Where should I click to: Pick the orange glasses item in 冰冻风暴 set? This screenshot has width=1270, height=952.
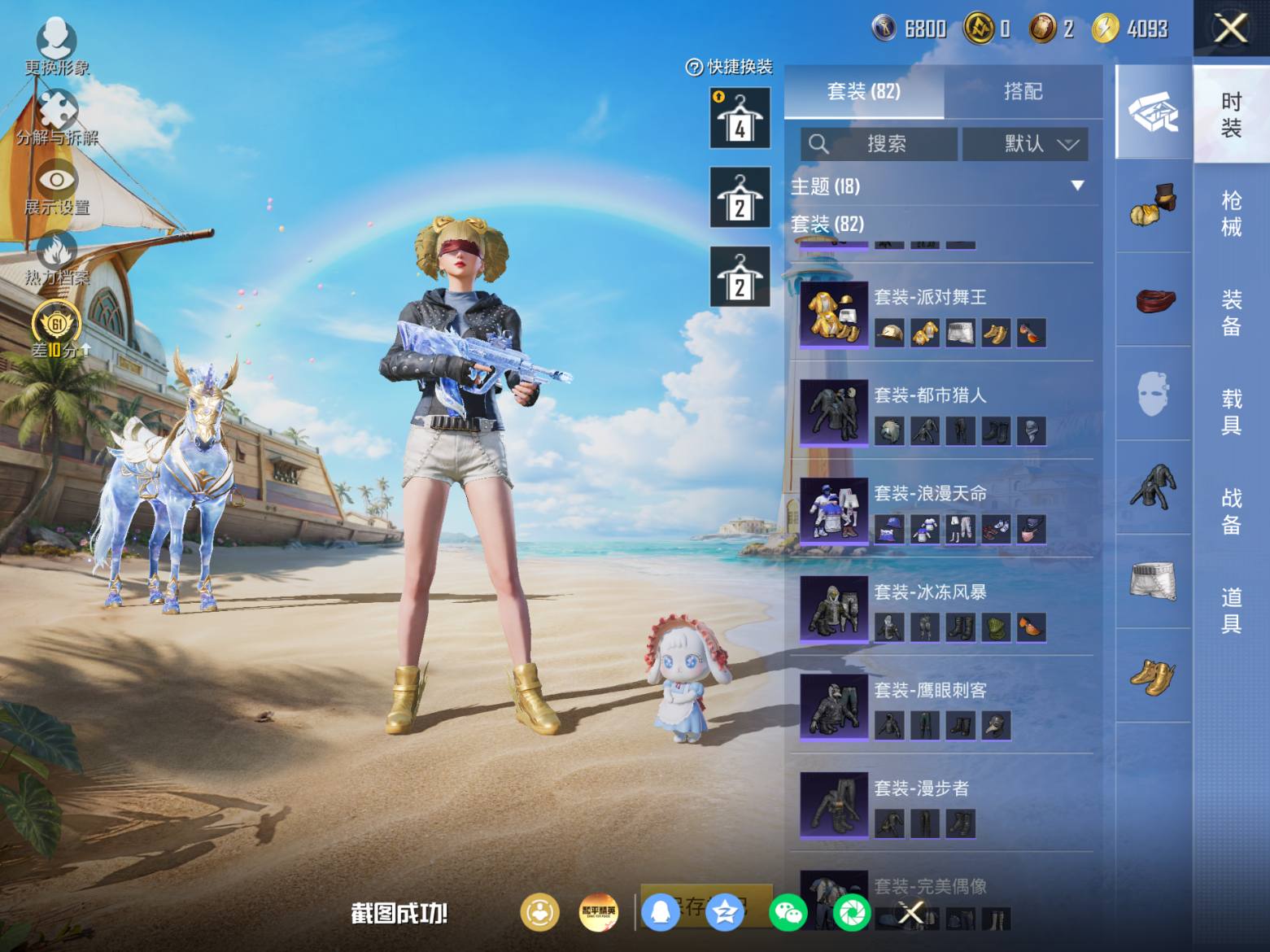[1031, 628]
